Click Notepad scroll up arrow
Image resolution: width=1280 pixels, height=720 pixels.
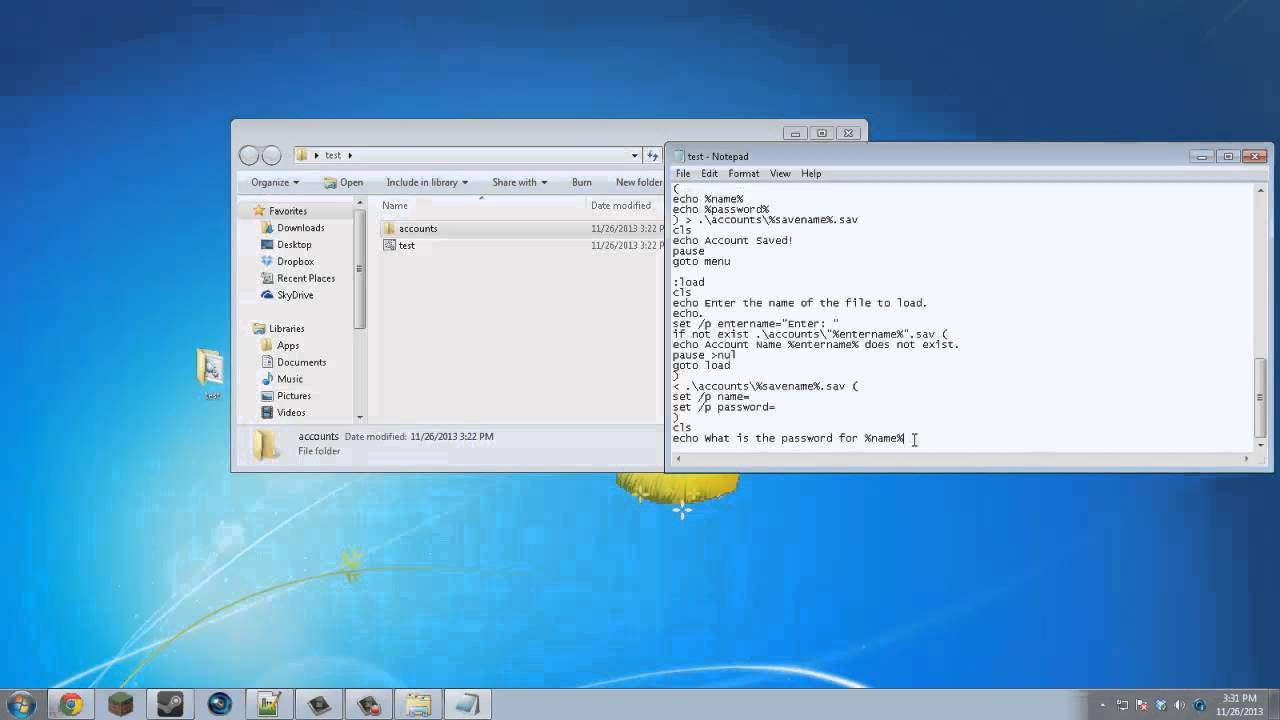click(1261, 190)
